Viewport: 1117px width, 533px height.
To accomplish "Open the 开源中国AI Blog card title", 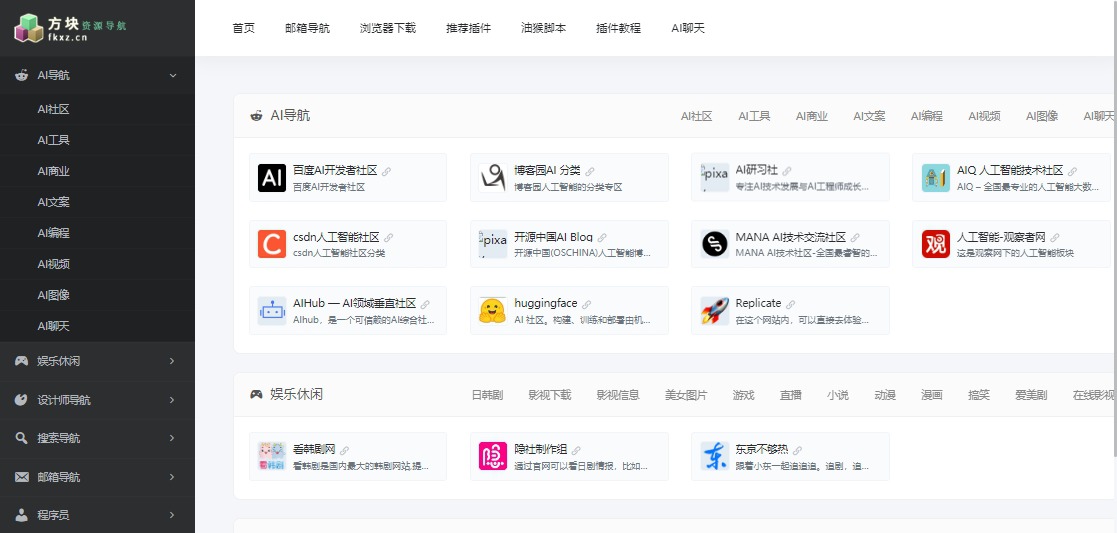I will [554, 237].
